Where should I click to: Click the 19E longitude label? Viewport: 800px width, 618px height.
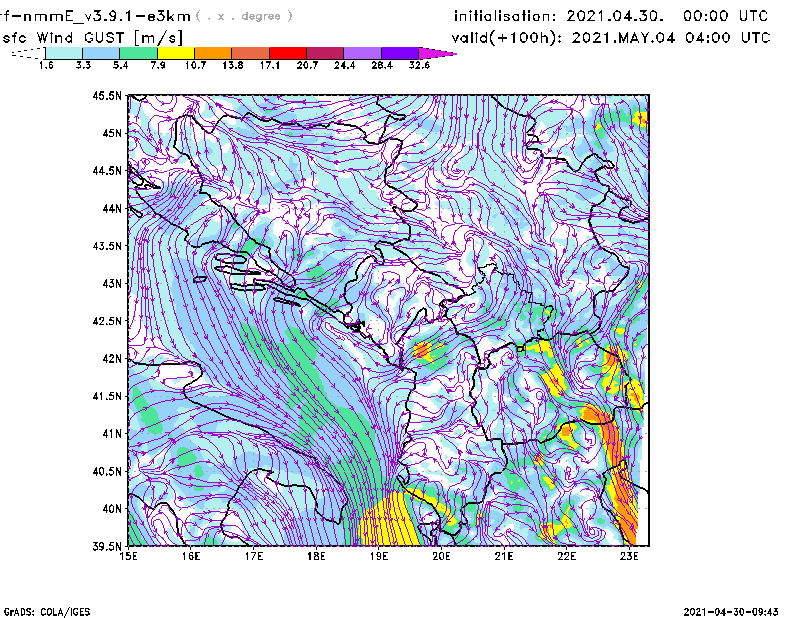click(379, 556)
